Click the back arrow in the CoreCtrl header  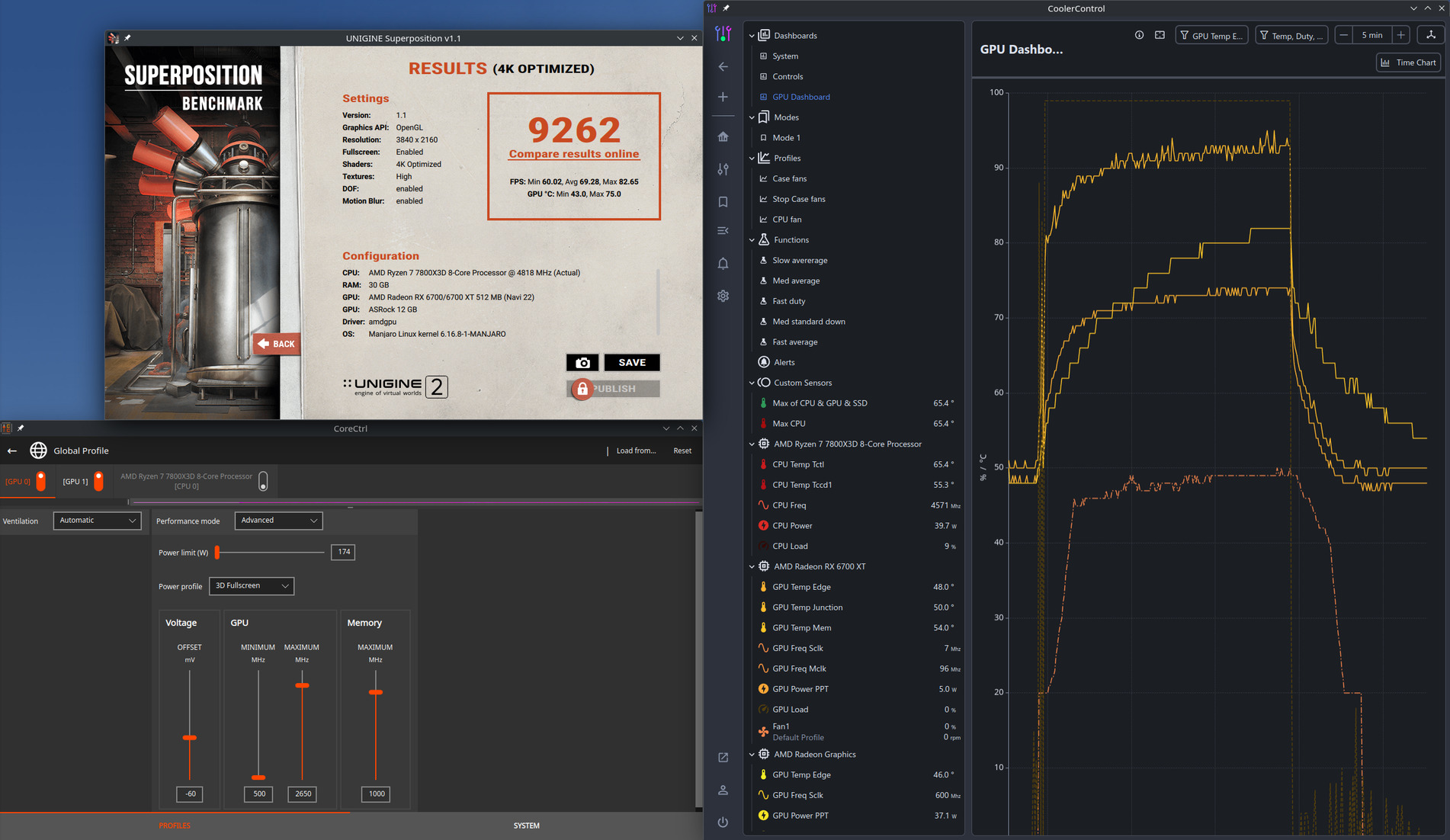click(12, 451)
